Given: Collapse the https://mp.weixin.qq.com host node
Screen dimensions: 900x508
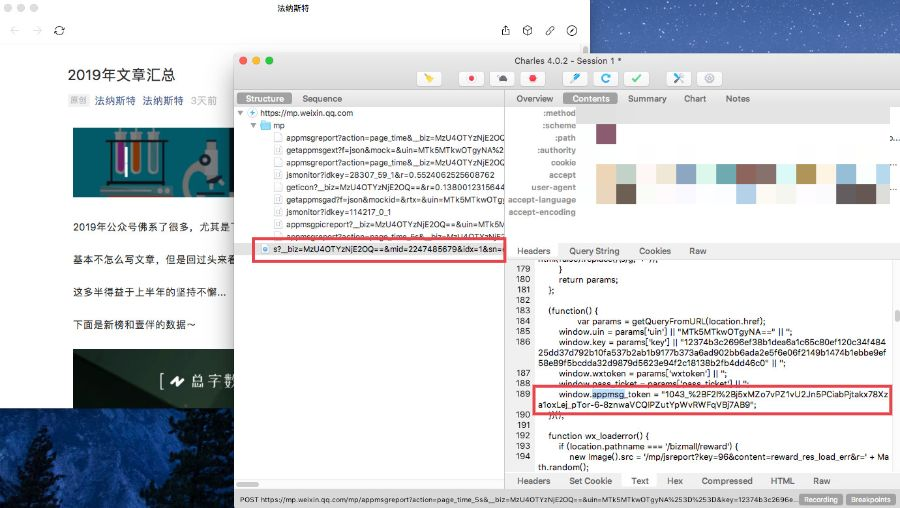Looking at the screenshot, I should pyautogui.click(x=240, y=113).
